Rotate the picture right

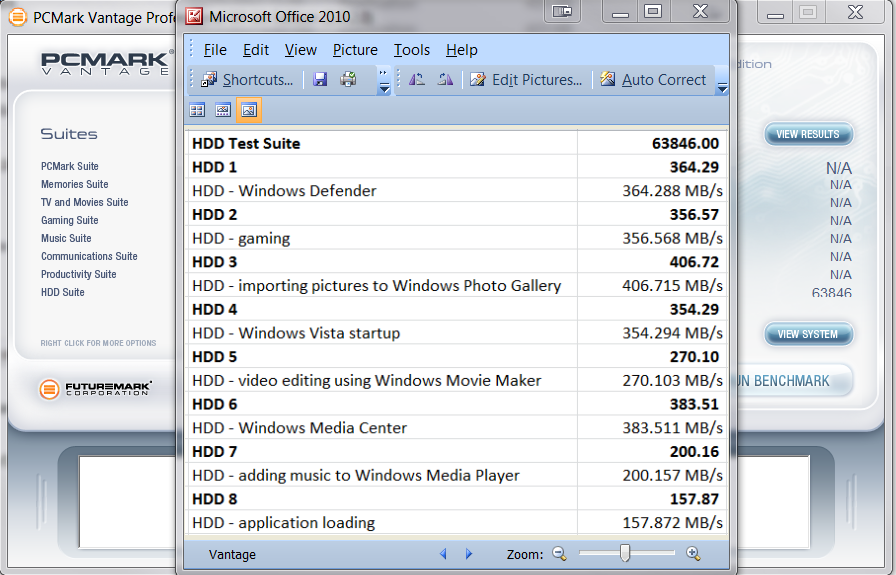tap(445, 80)
